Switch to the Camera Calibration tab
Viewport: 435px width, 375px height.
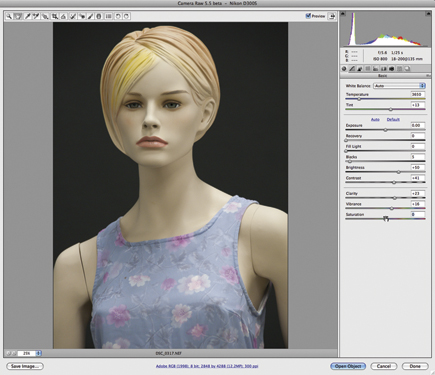tap(392, 69)
